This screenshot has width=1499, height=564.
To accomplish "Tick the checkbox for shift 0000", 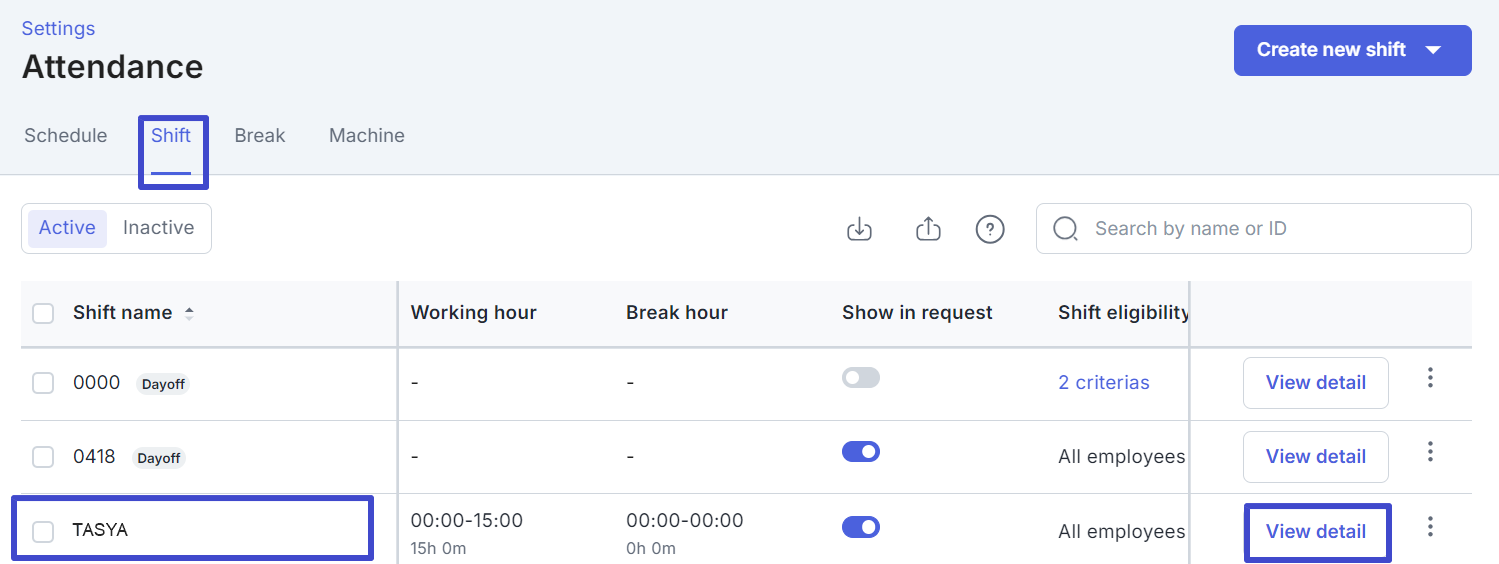I will [x=43, y=383].
